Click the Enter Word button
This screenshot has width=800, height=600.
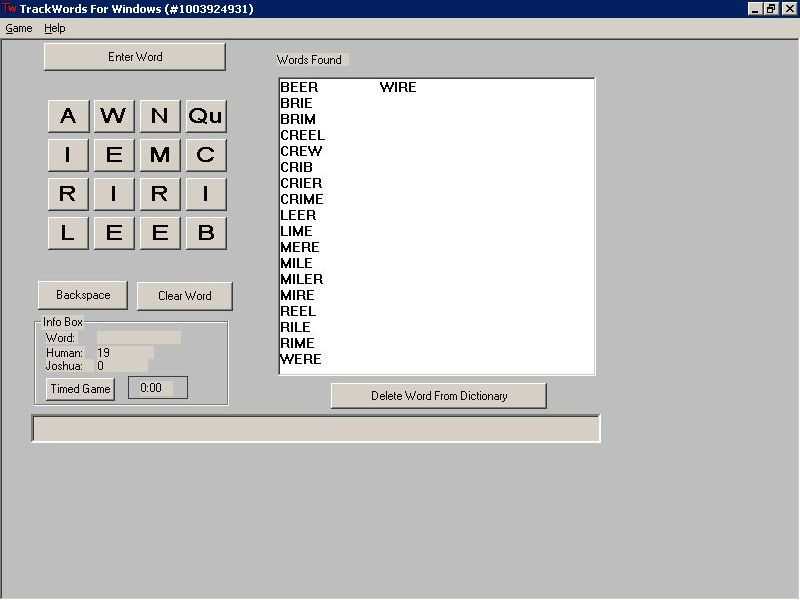pos(135,57)
